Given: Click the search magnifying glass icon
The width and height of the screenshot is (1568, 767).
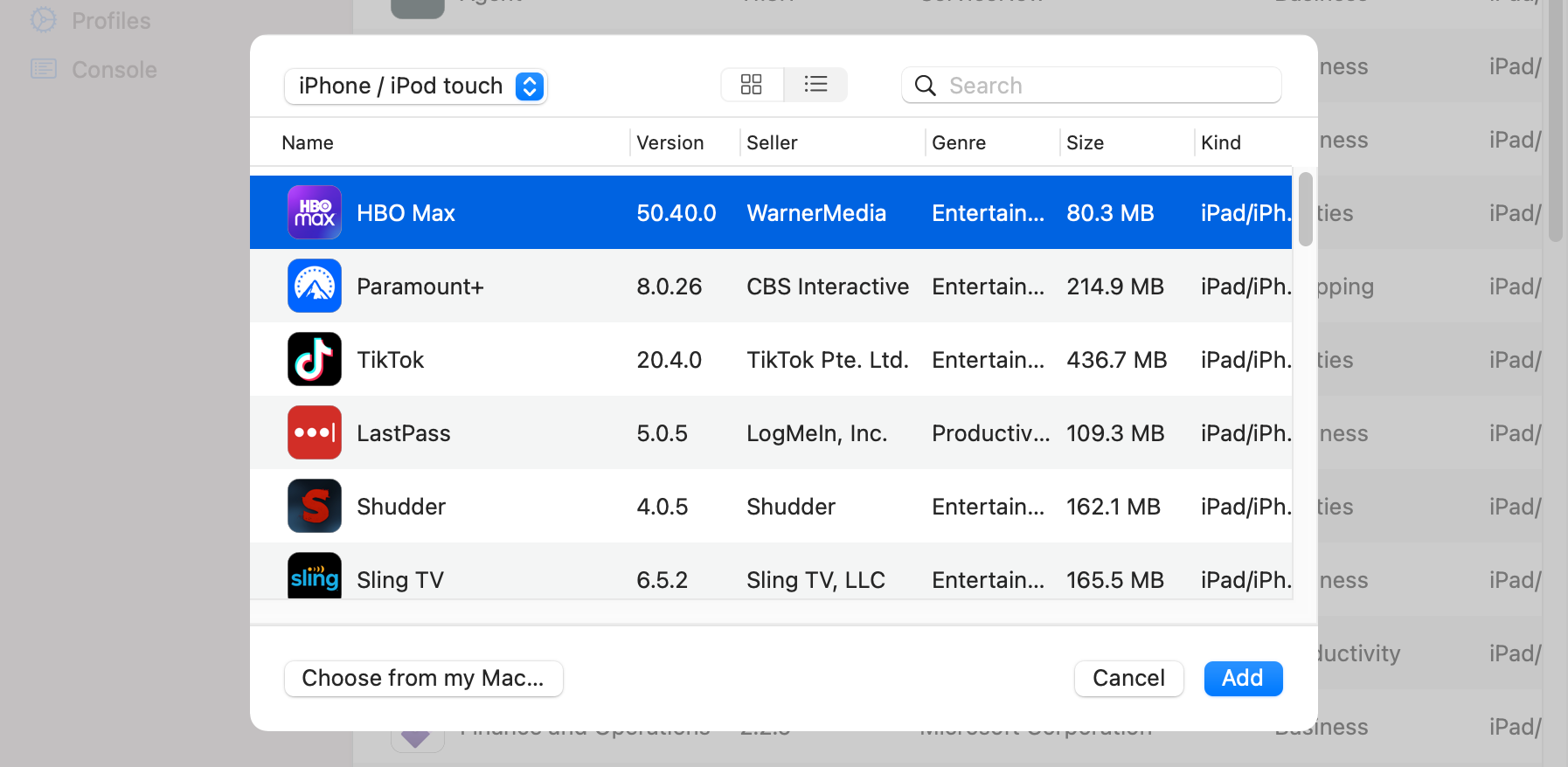Looking at the screenshot, I should point(925,85).
